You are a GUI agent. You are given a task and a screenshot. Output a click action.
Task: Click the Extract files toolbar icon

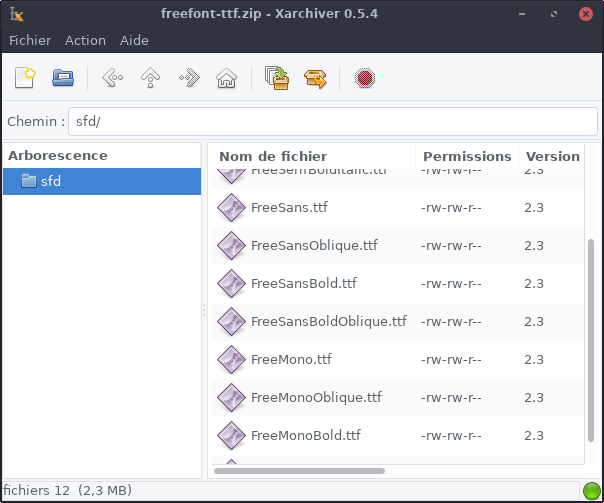[315, 78]
